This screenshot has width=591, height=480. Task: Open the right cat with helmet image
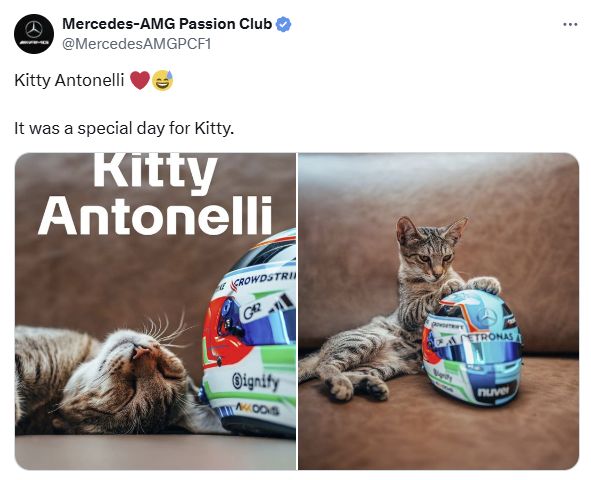[x=438, y=311]
